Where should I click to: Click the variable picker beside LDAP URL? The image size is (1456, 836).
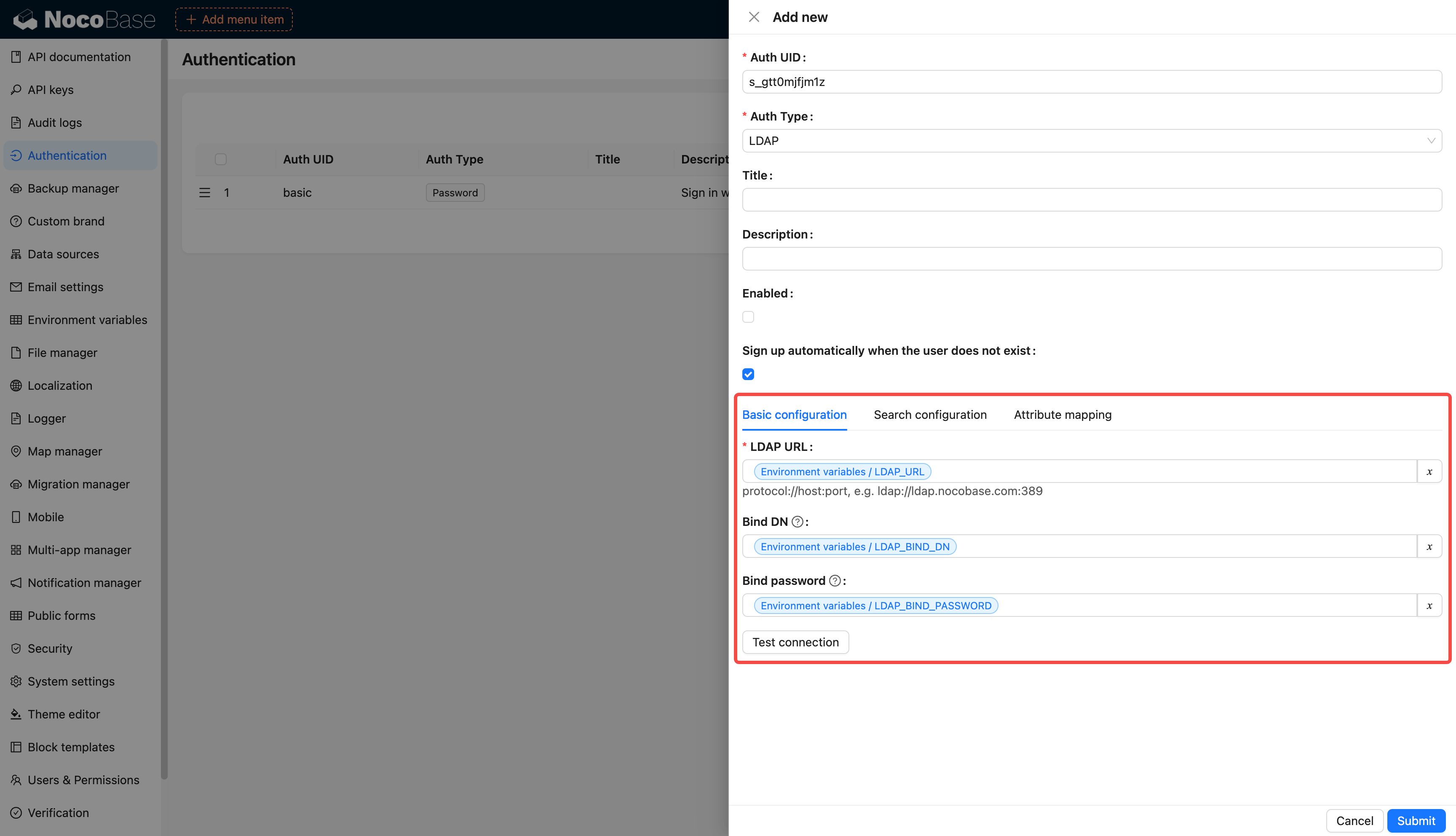pos(1429,472)
